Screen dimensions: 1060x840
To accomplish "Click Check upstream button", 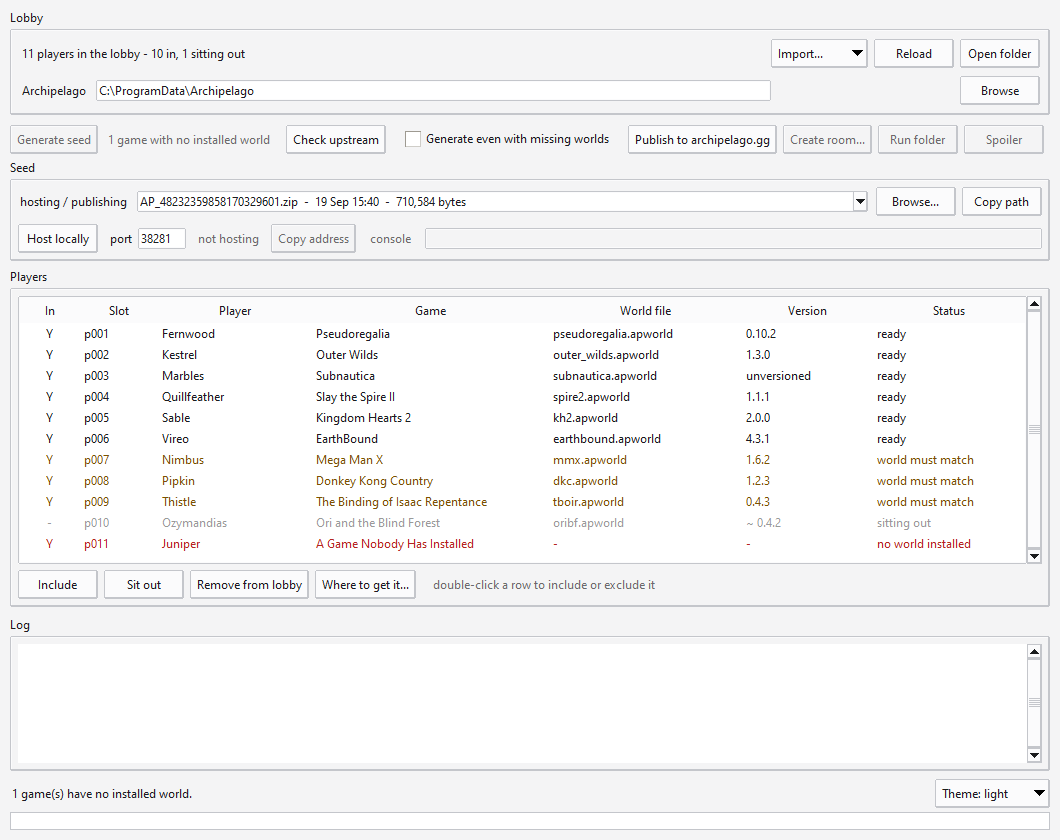I will (335, 140).
